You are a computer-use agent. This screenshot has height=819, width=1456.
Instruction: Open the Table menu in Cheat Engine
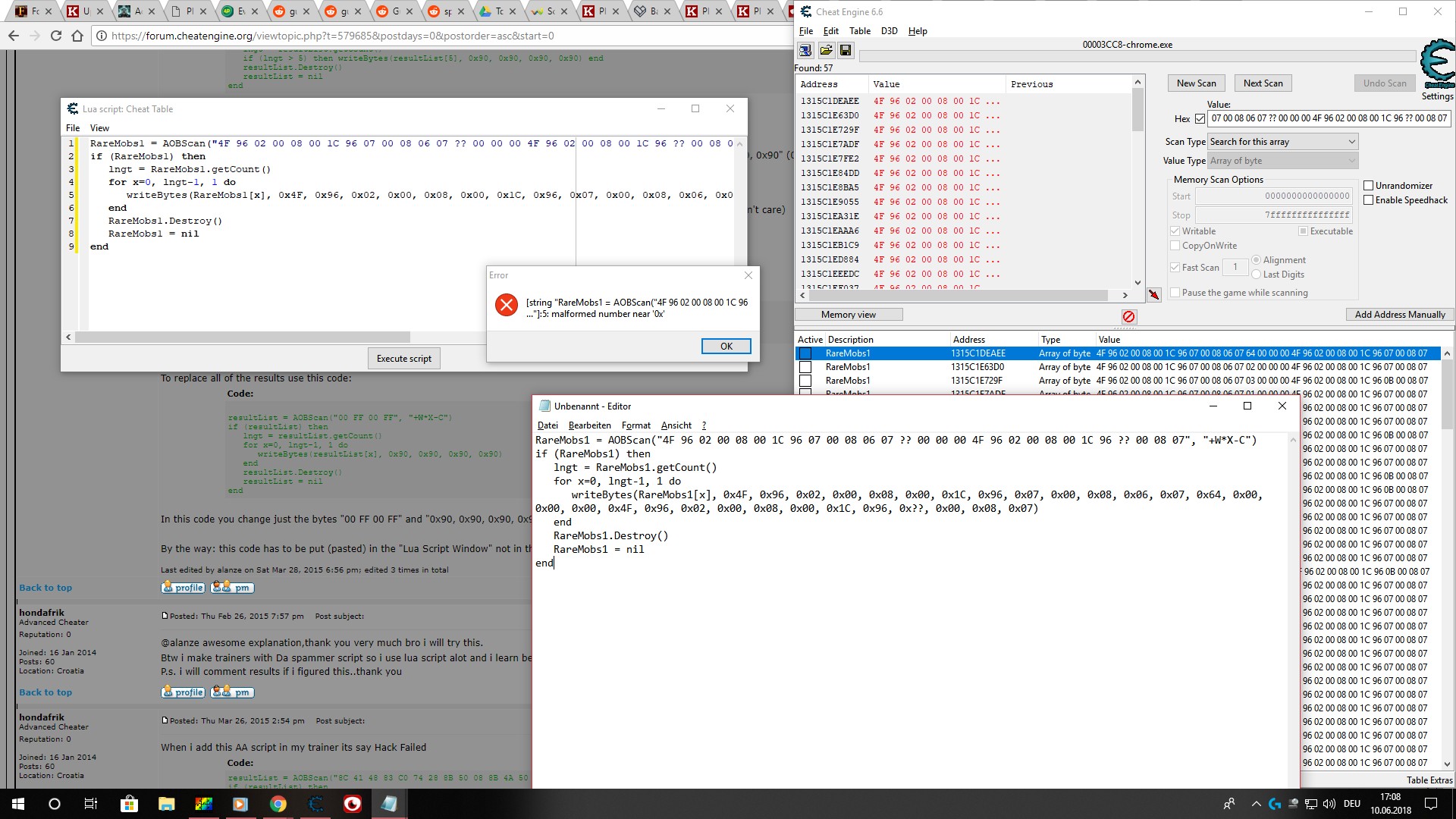[859, 31]
